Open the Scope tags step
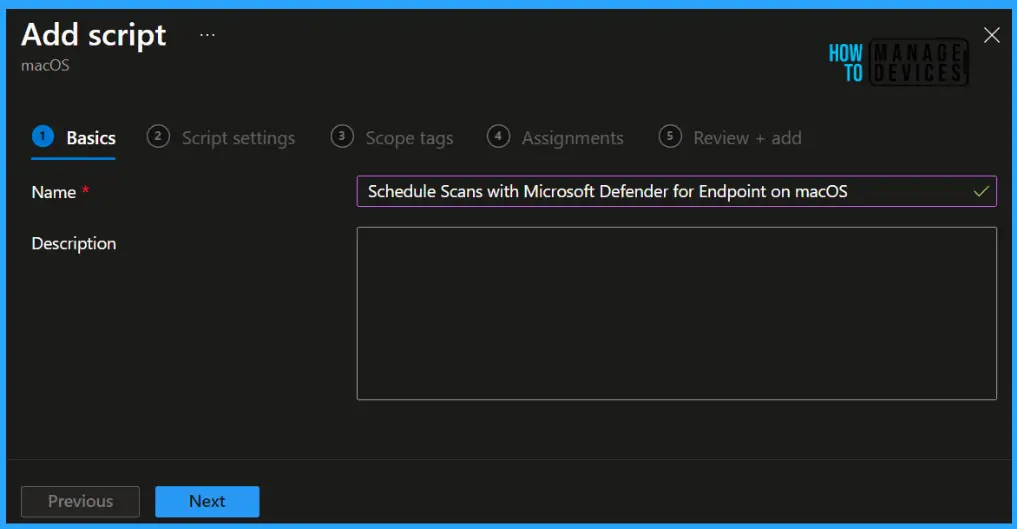Image resolution: width=1017 pixels, height=529 pixels. (x=392, y=137)
